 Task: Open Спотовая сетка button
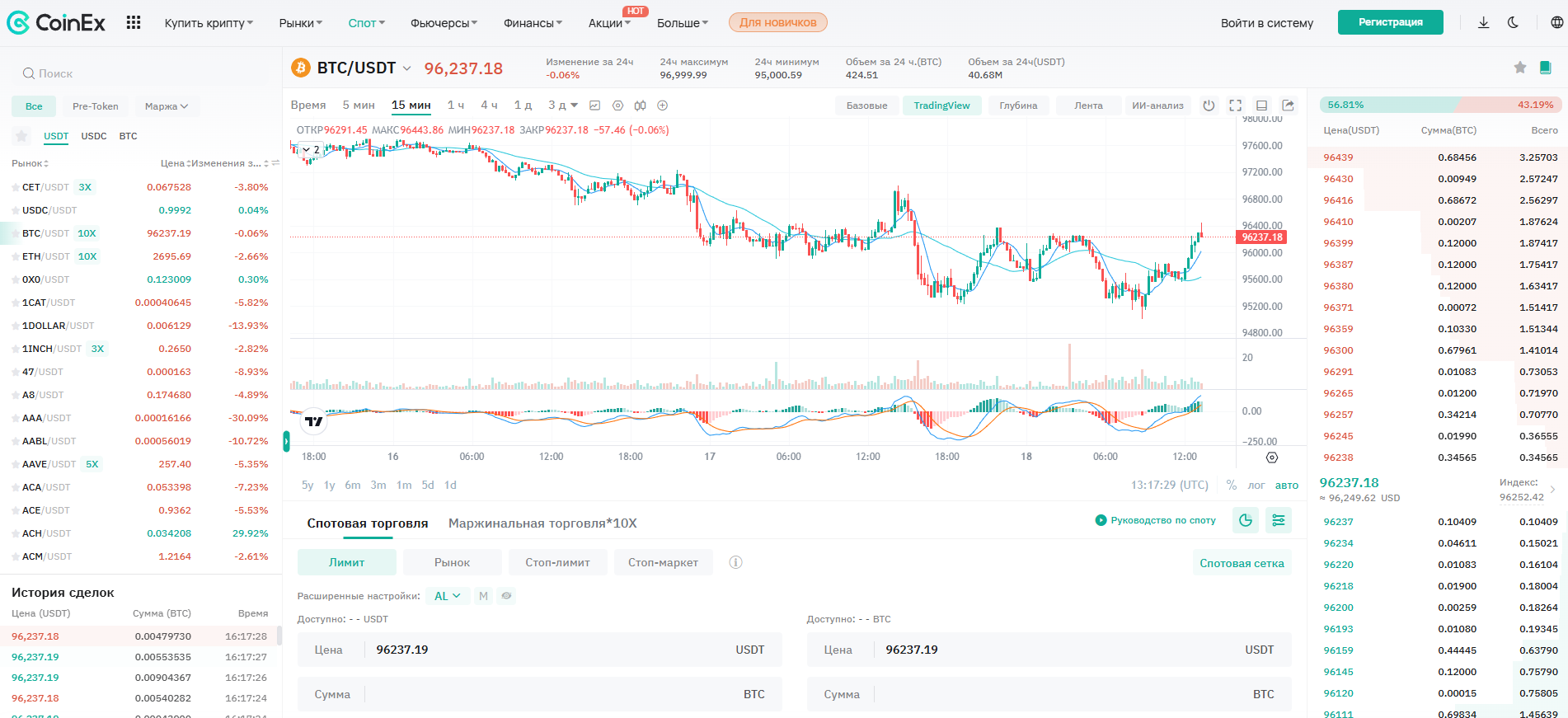(1242, 563)
